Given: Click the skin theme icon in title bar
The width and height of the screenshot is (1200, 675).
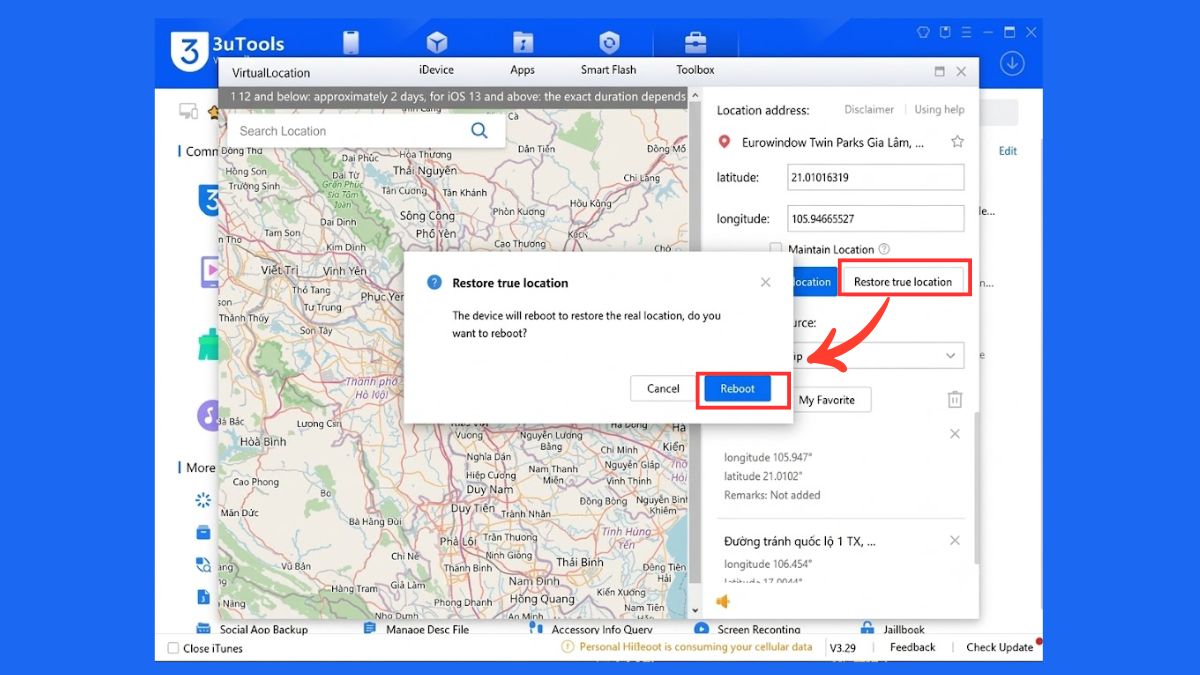Looking at the screenshot, I should coord(923,32).
